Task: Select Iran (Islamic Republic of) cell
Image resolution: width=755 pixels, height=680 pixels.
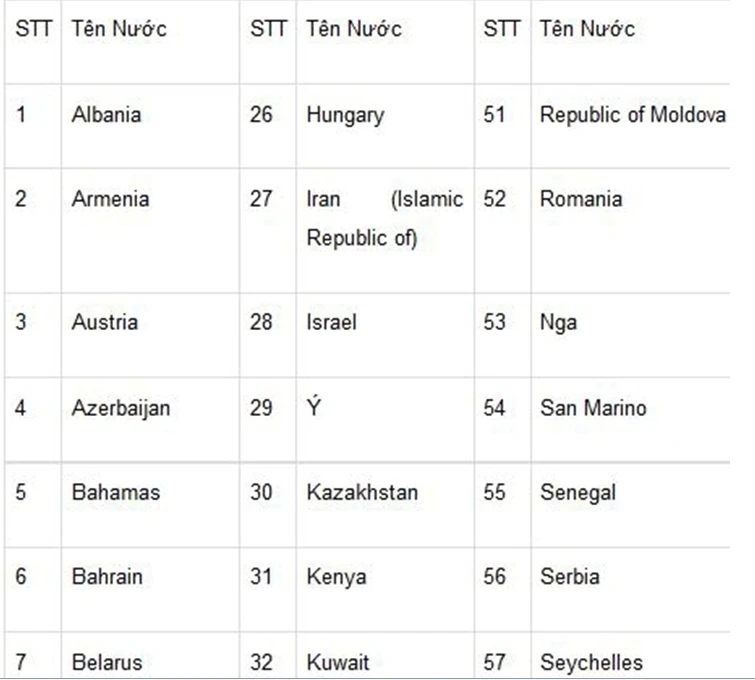Action: pos(384,218)
